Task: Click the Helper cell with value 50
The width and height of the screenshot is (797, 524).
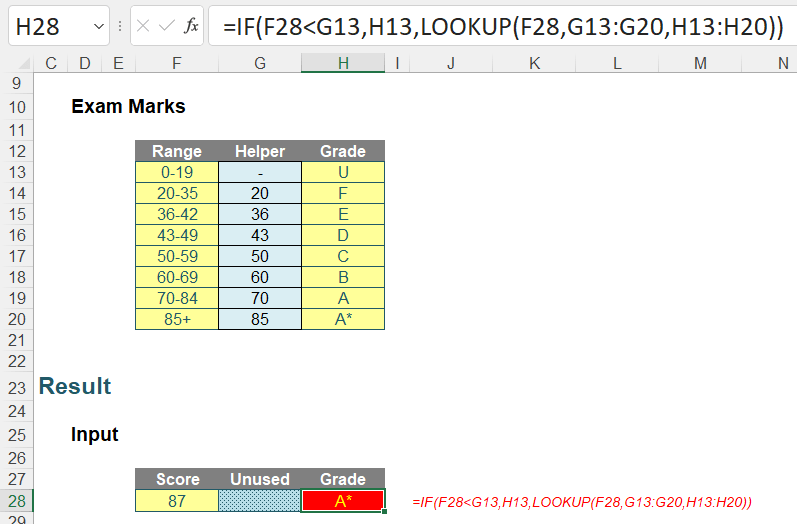Action: pyautogui.click(x=259, y=257)
